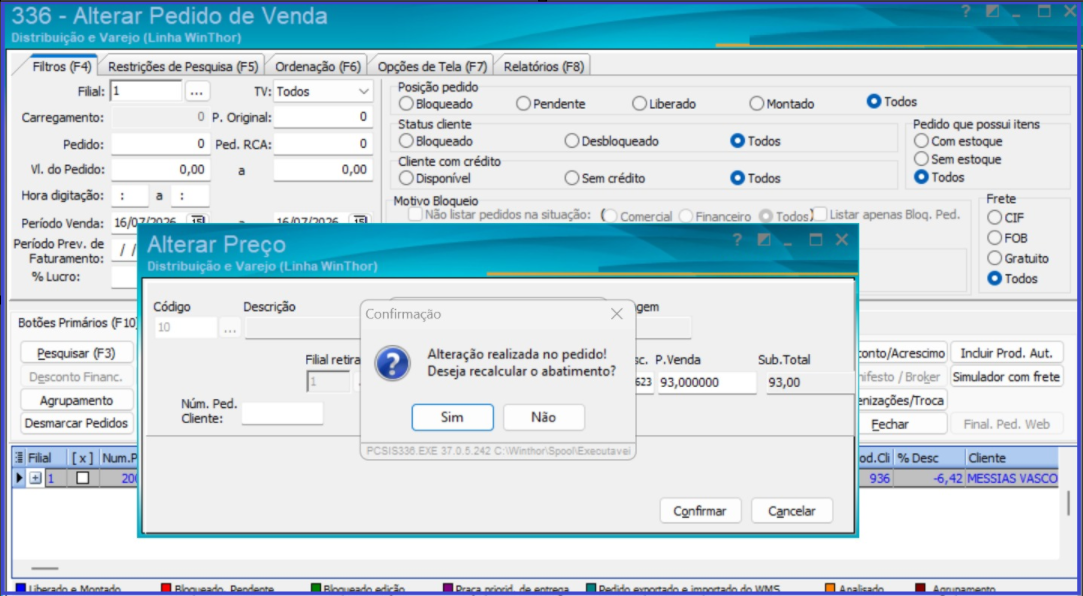
Task: Click the blue Liberado e Montado legend swatch
Action: [19, 589]
